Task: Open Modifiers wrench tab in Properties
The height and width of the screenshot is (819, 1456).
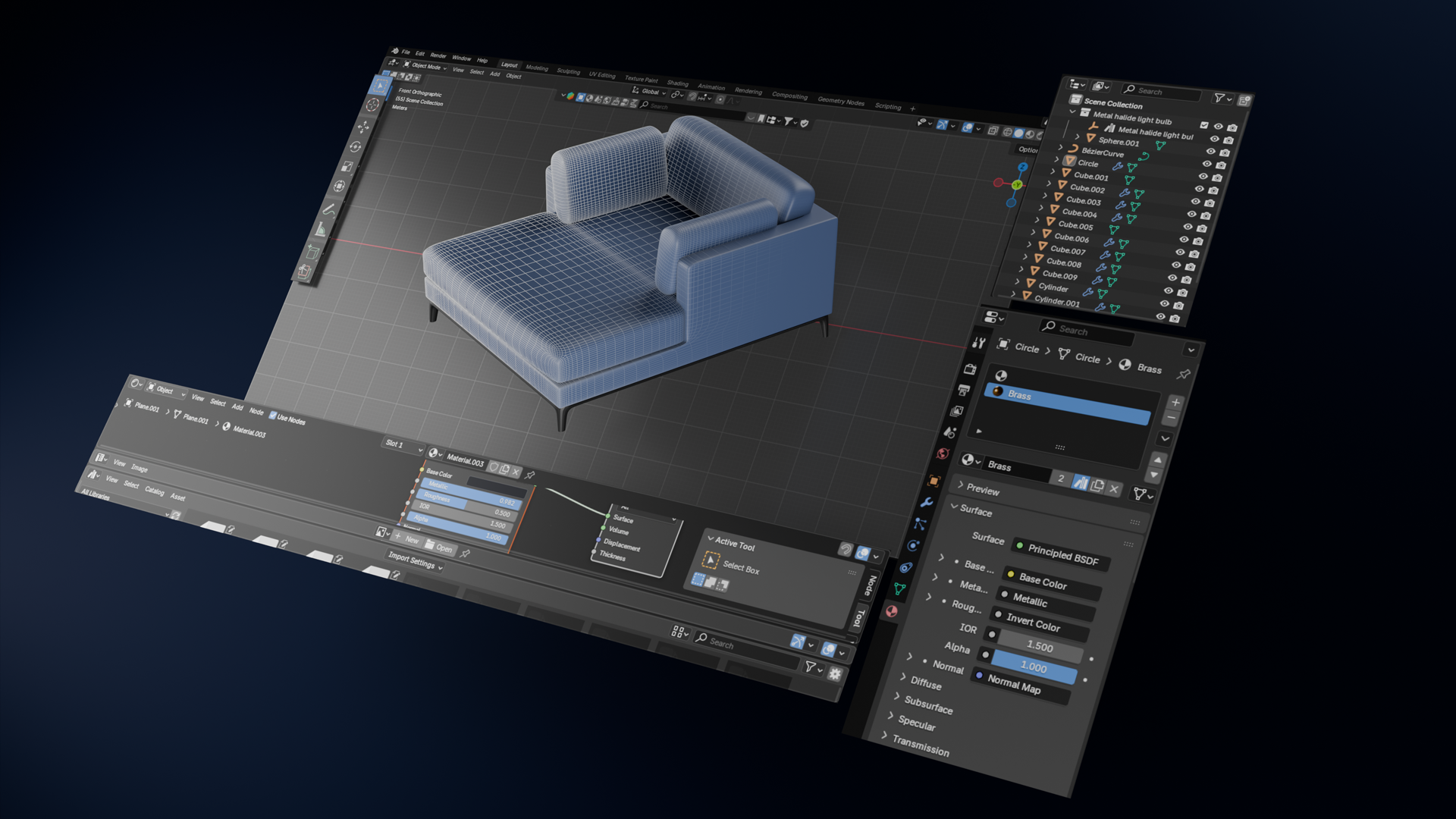Action: click(926, 502)
